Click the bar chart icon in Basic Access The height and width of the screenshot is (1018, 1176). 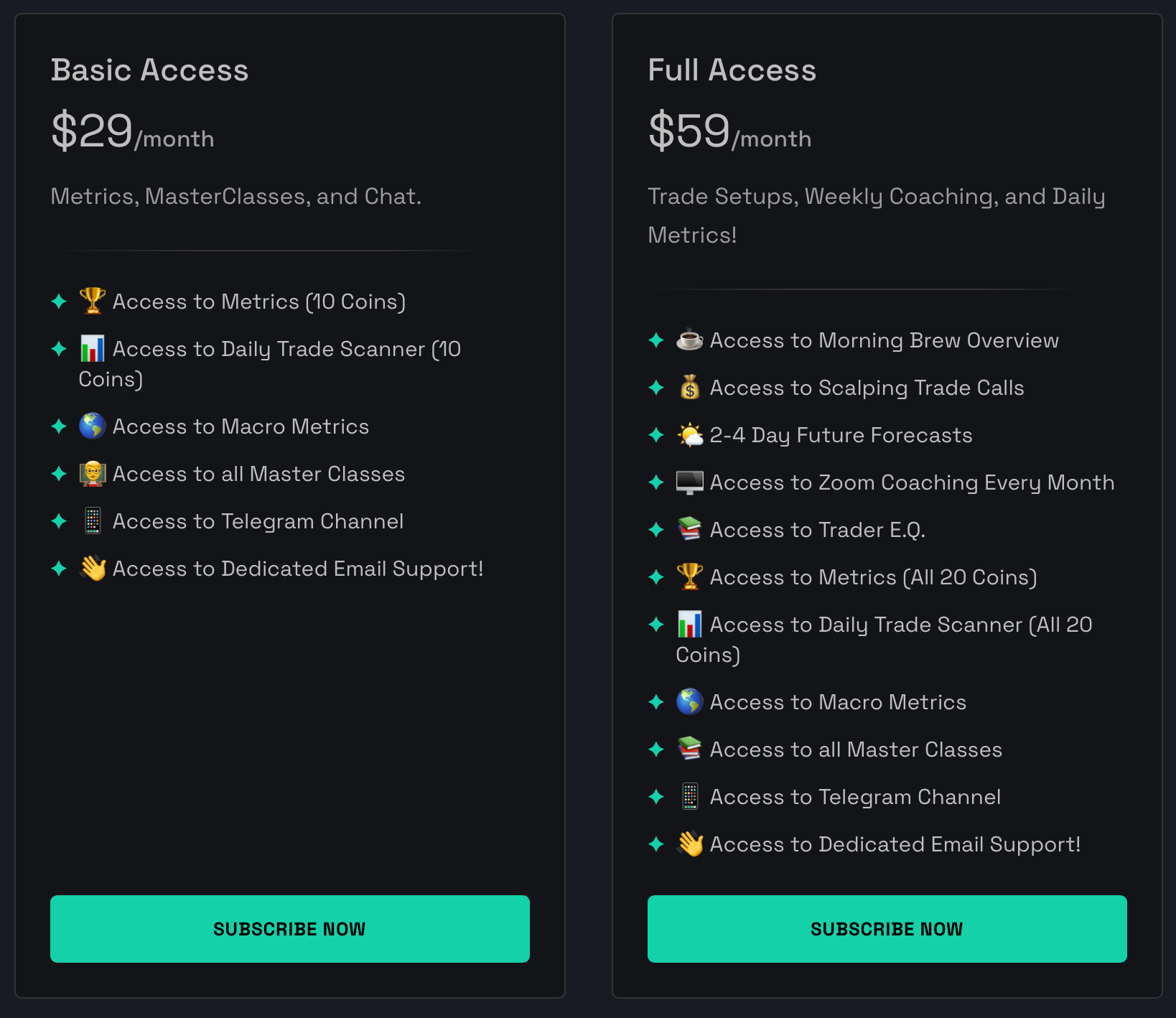click(93, 349)
